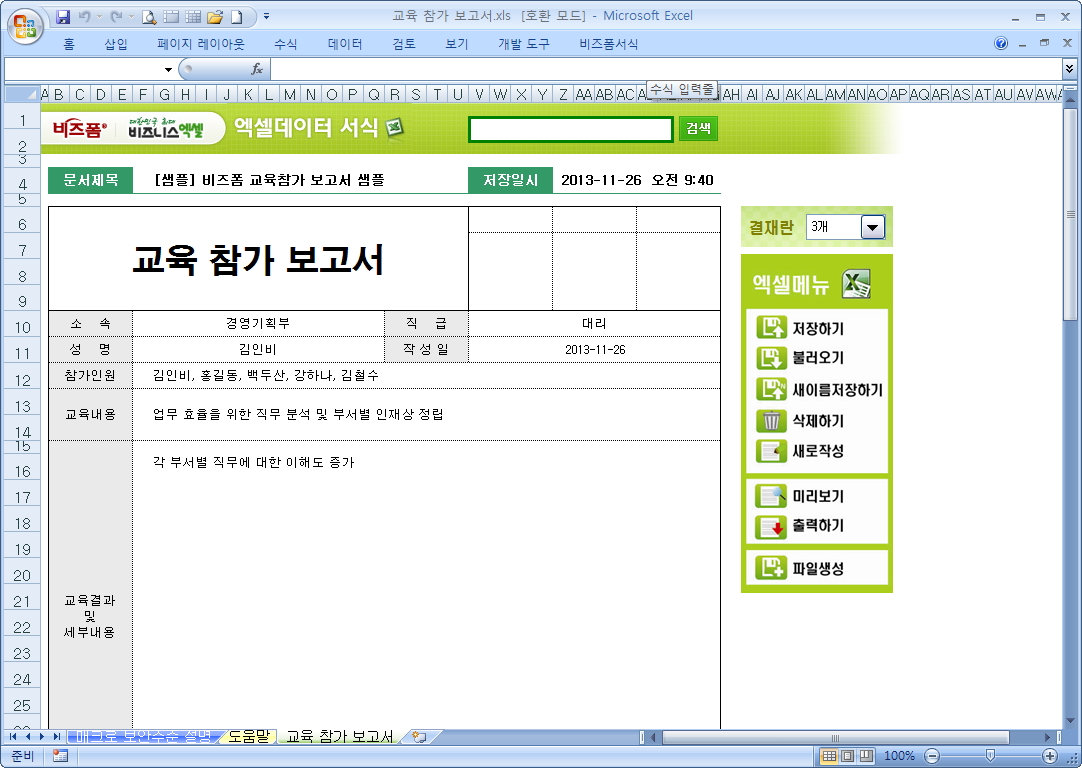The width and height of the screenshot is (1082, 768).
Task: Click the horizontal scrollbar thumb
Action: (835, 737)
